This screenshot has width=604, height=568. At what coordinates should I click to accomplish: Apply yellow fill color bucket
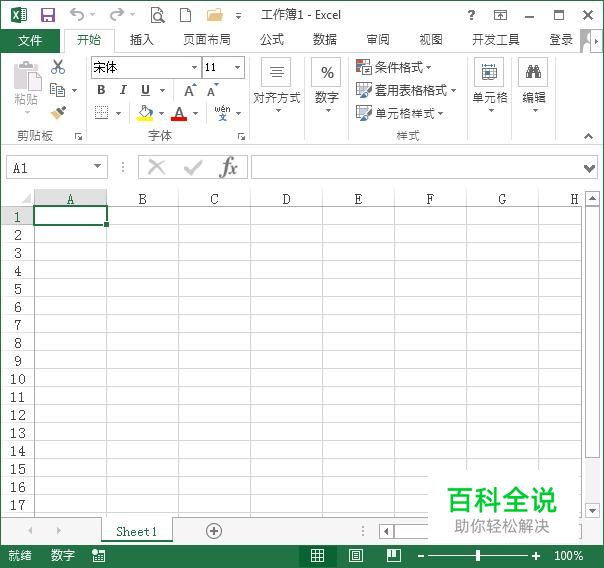(x=145, y=113)
